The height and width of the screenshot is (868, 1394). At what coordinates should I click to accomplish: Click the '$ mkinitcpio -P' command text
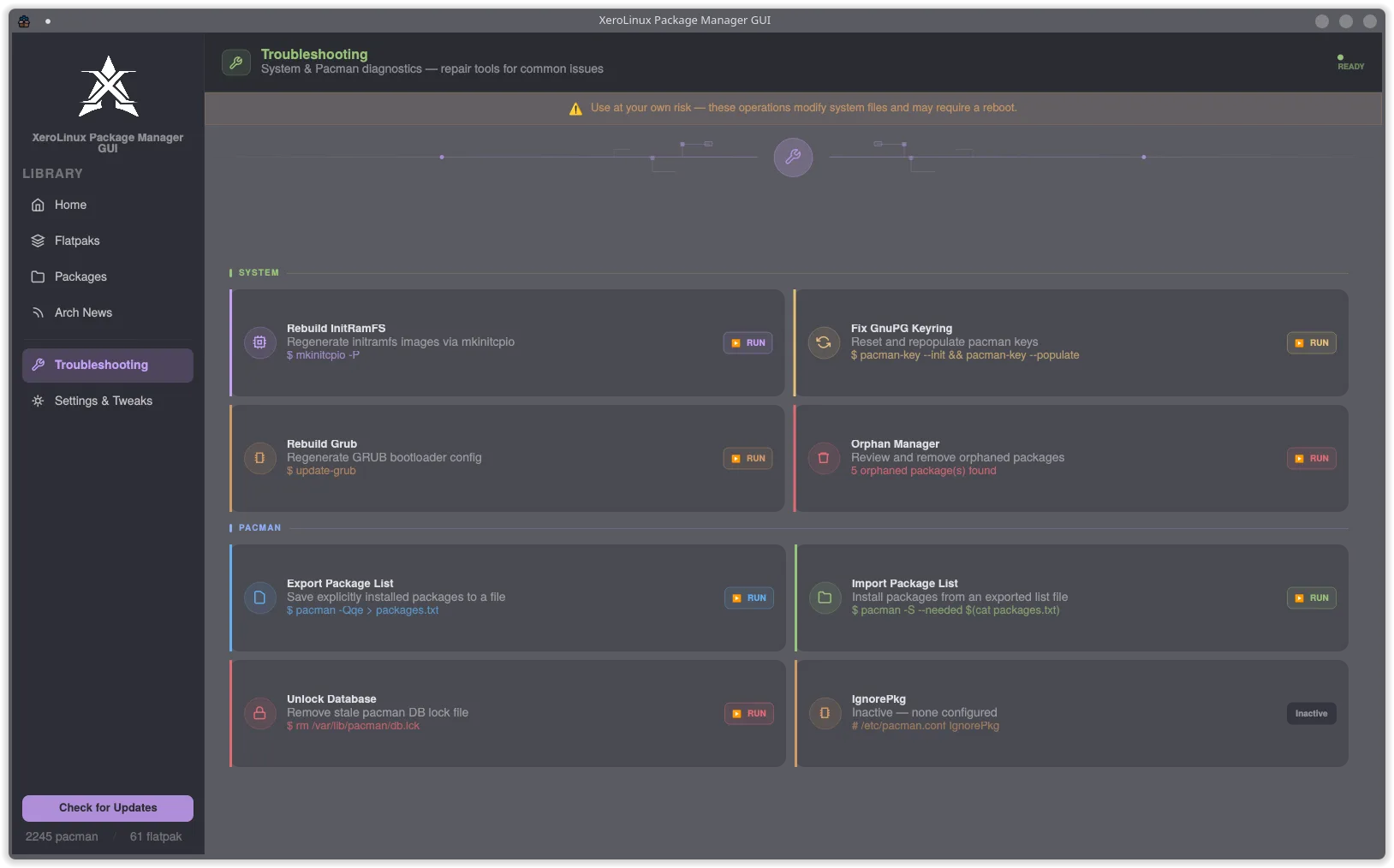323,355
